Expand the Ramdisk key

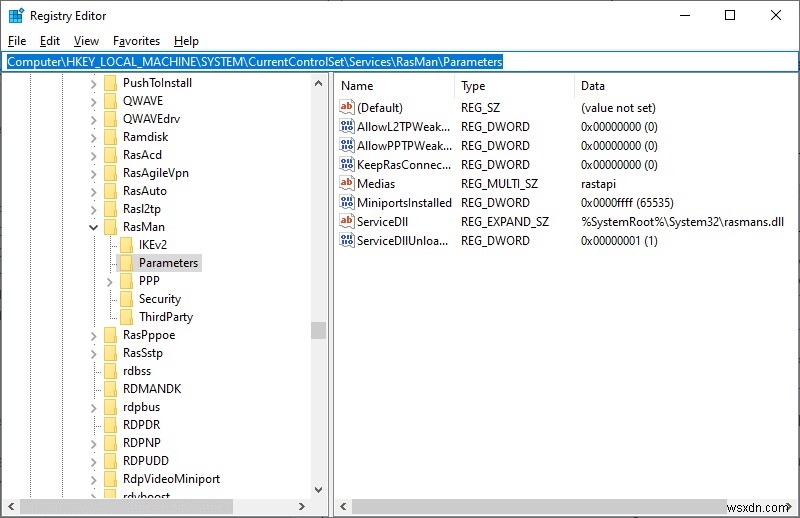click(x=93, y=138)
